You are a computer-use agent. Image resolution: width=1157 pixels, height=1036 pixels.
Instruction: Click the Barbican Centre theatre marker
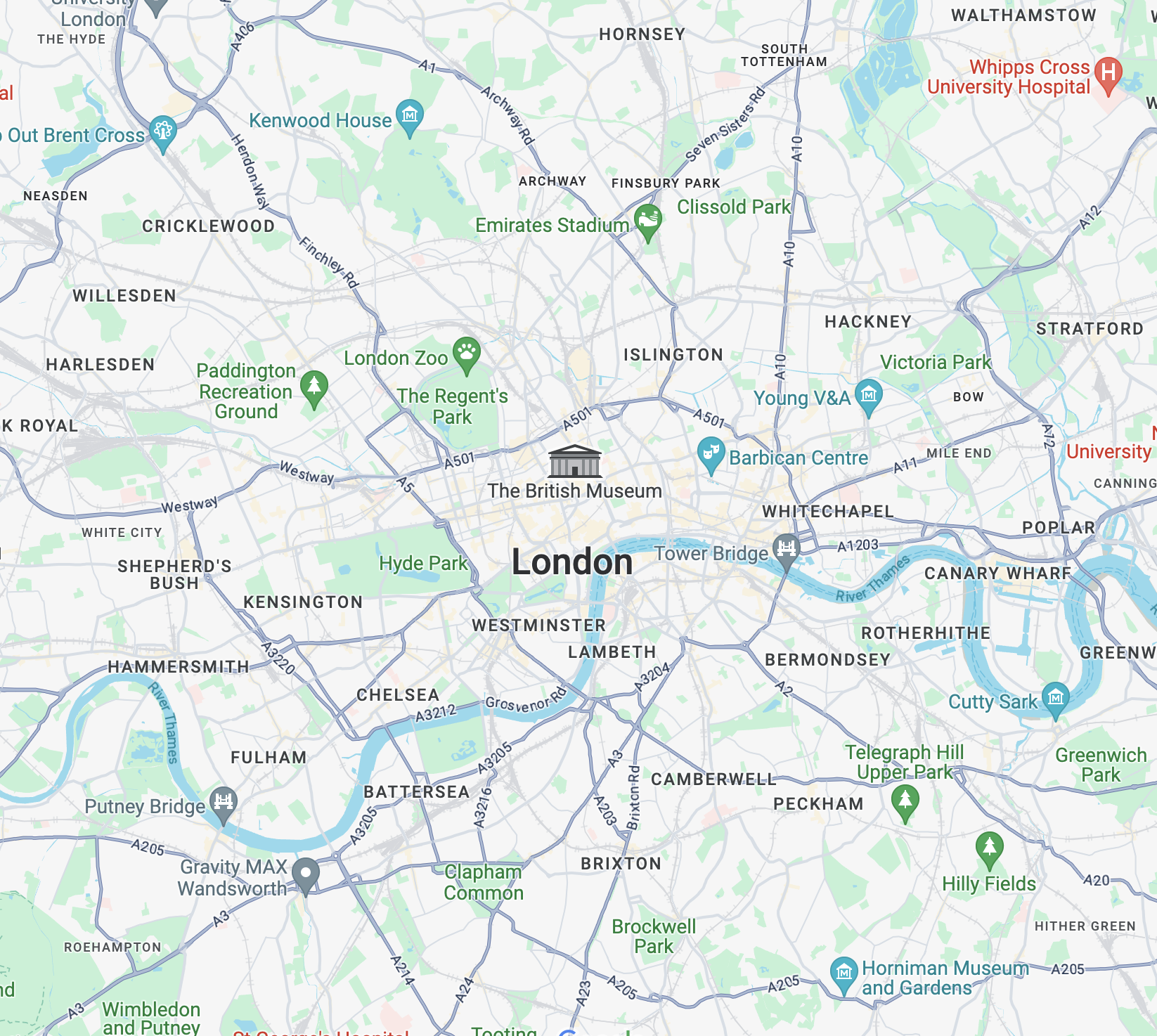point(711,455)
